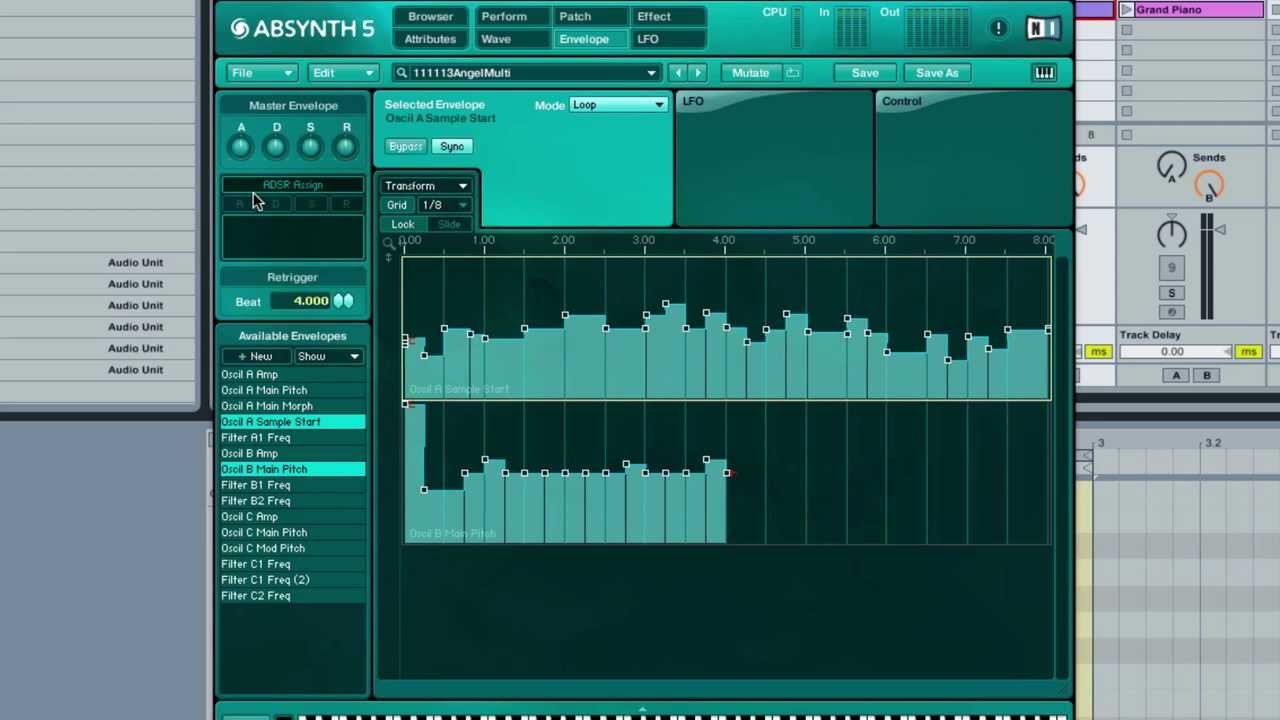Click the Absynth 5 logo
Image resolution: width=1280 pixels, height=720 pixels.
coord(302,28)
